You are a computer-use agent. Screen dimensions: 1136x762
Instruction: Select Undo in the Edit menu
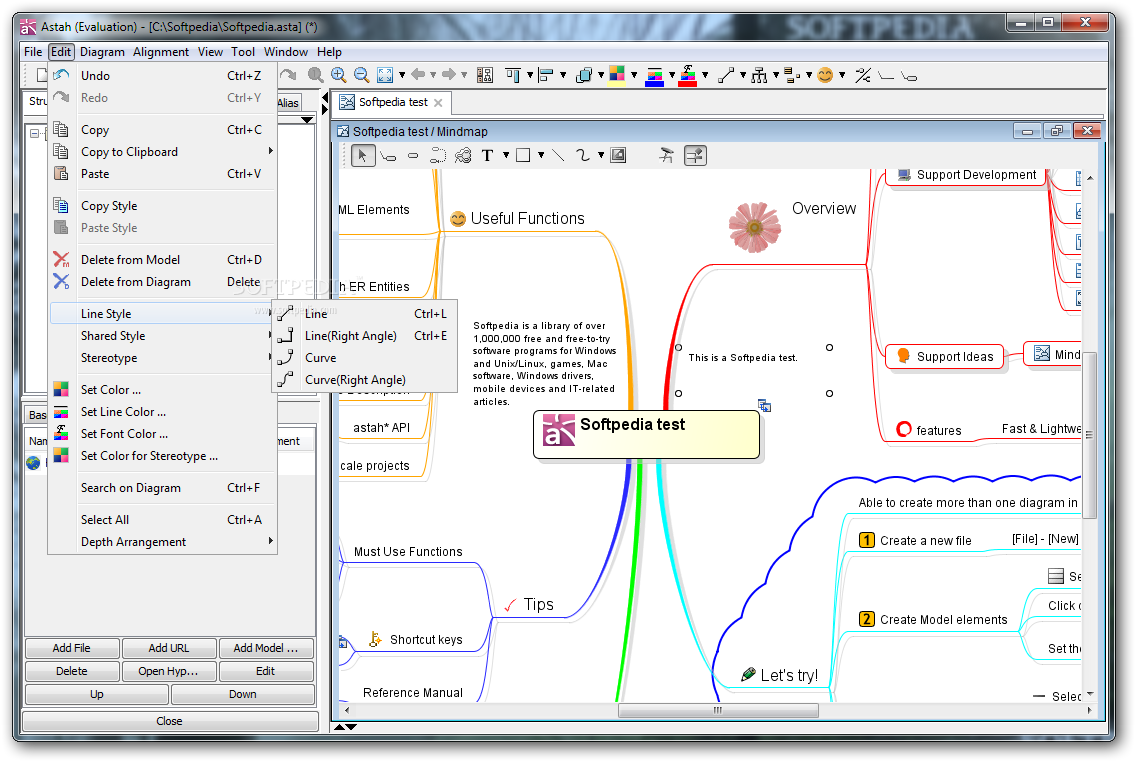click(x=164, y=76)
